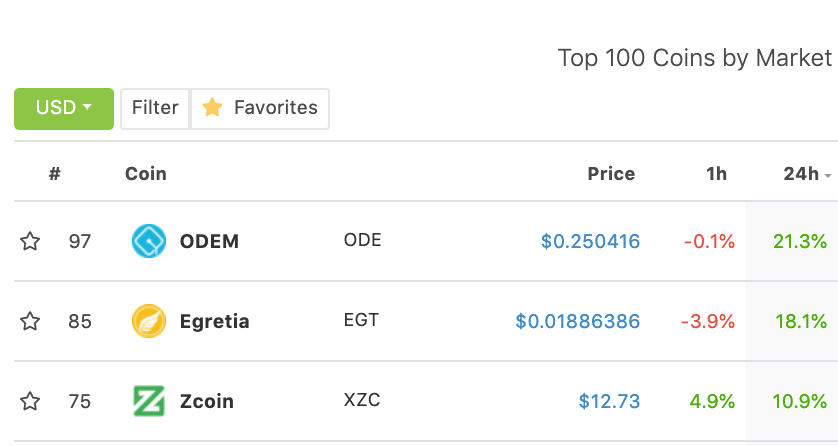This screenshot has width=838, height=446.
Task: Click the yellow star on Favorites
Action: coord(212,107)
